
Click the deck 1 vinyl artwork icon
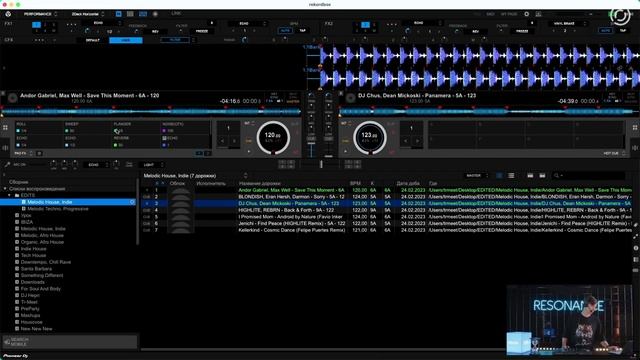click(x=13, y=98)
